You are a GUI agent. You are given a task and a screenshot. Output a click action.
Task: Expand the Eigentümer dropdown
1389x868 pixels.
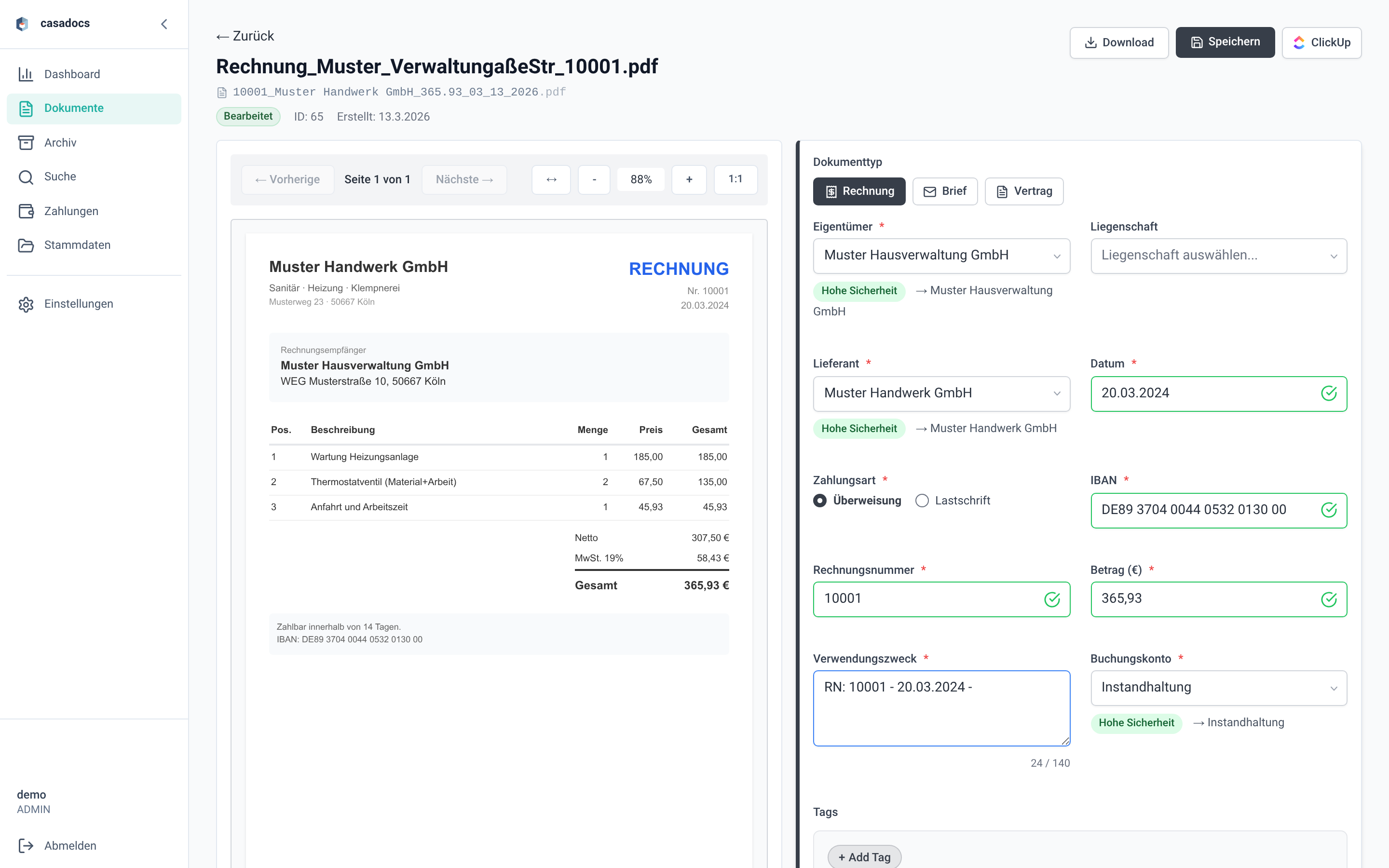[941, 256]
